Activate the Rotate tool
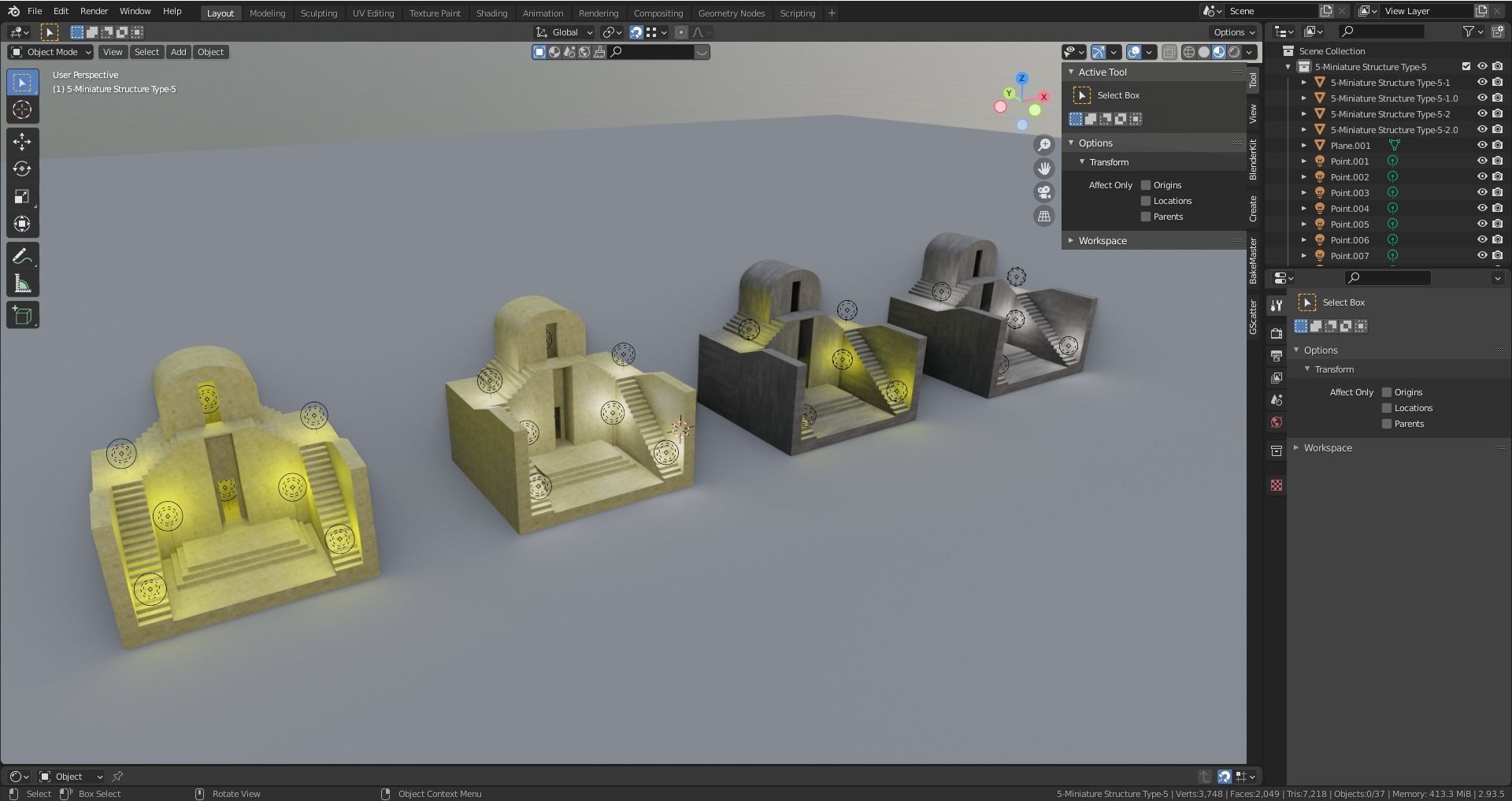 pyautogui.click(x=22, y=168)
